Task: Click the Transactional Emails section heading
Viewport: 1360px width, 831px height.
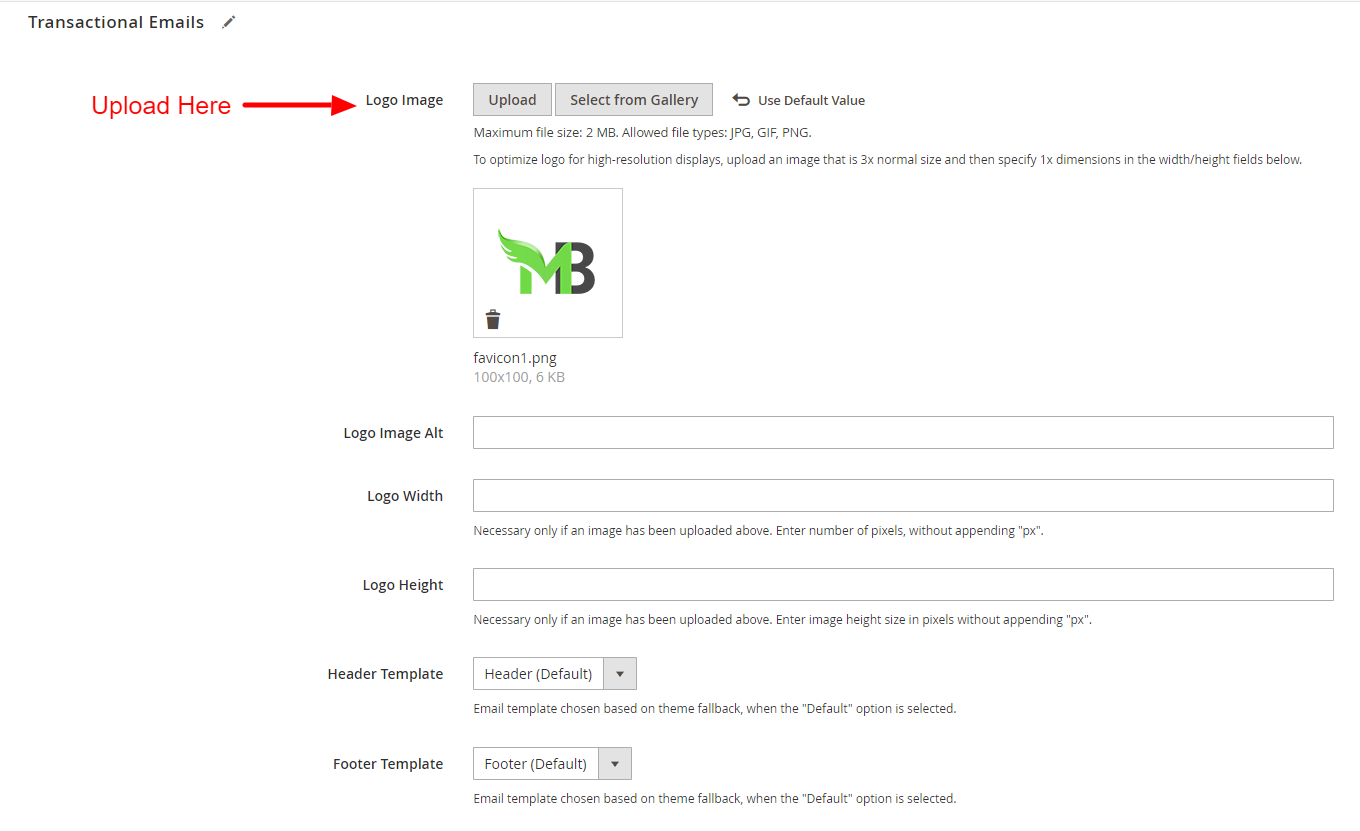Action: click(116, 22)
